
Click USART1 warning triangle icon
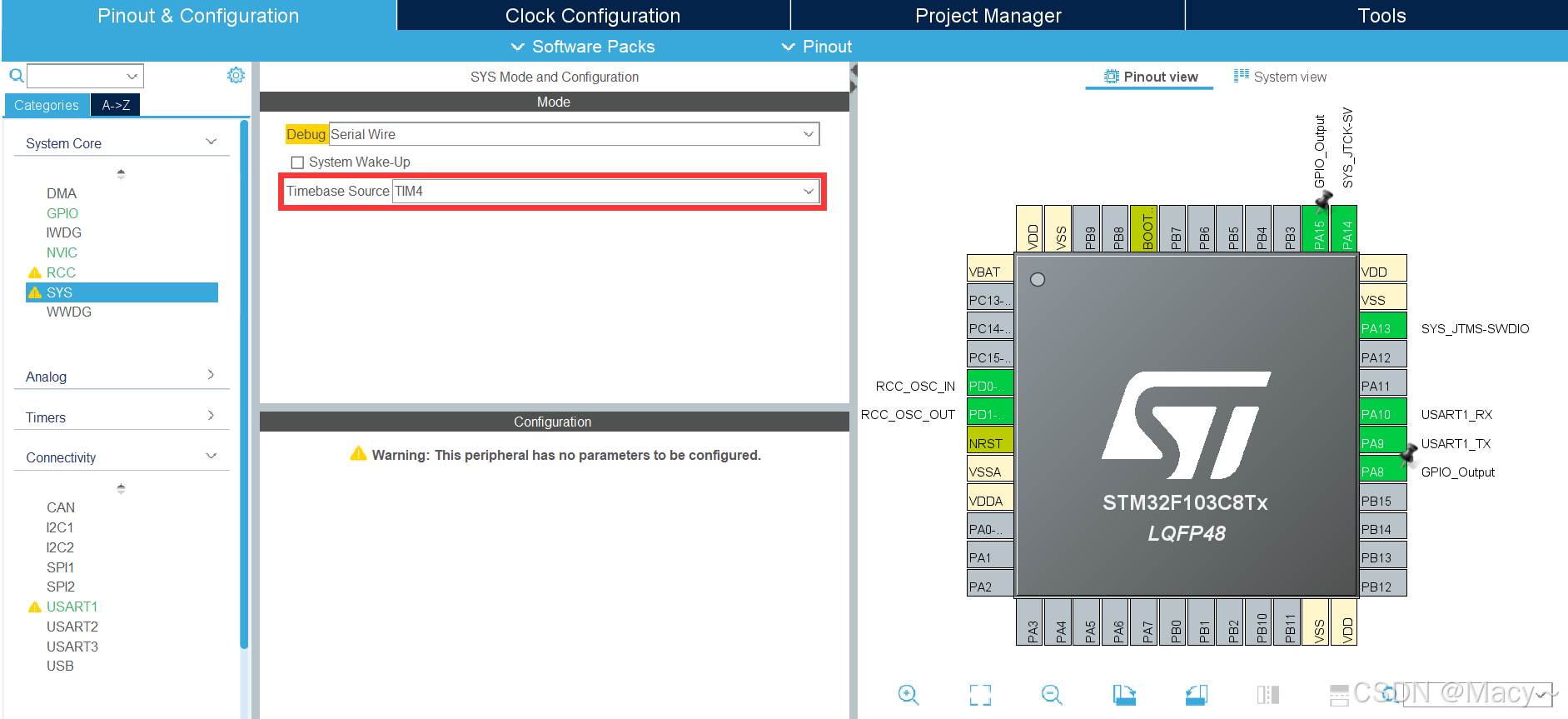(x=35, y=607)
